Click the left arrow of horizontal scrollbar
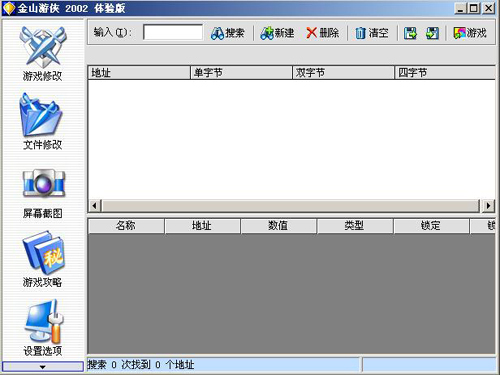Viewport: 500px width, 375px height. (x=95, y=206)
